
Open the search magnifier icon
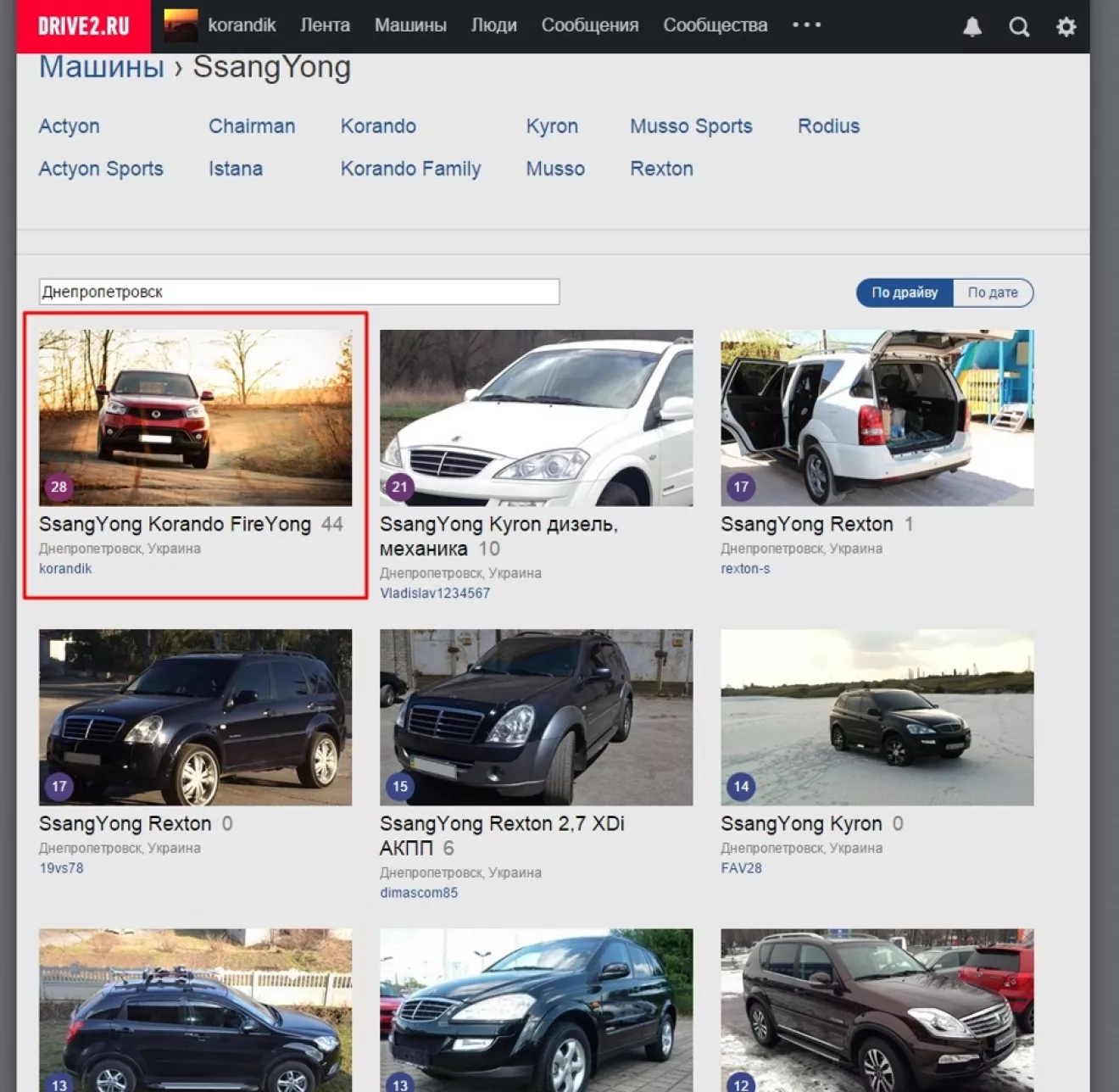[x=1019, y=26]
